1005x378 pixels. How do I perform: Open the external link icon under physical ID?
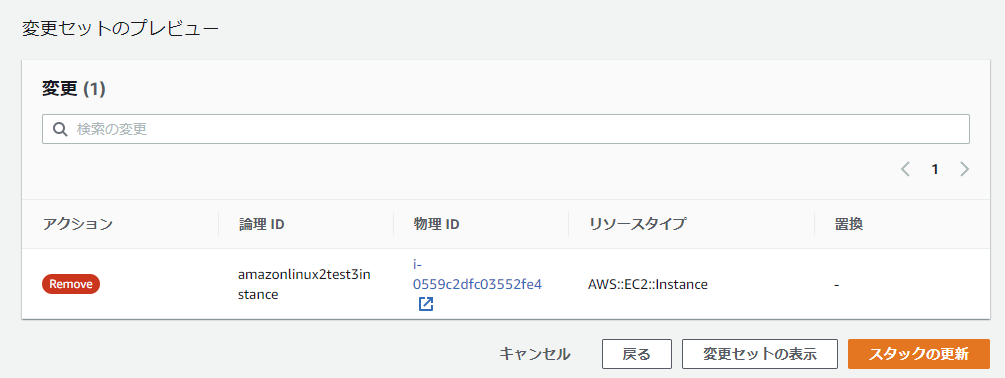click(426, 304)
